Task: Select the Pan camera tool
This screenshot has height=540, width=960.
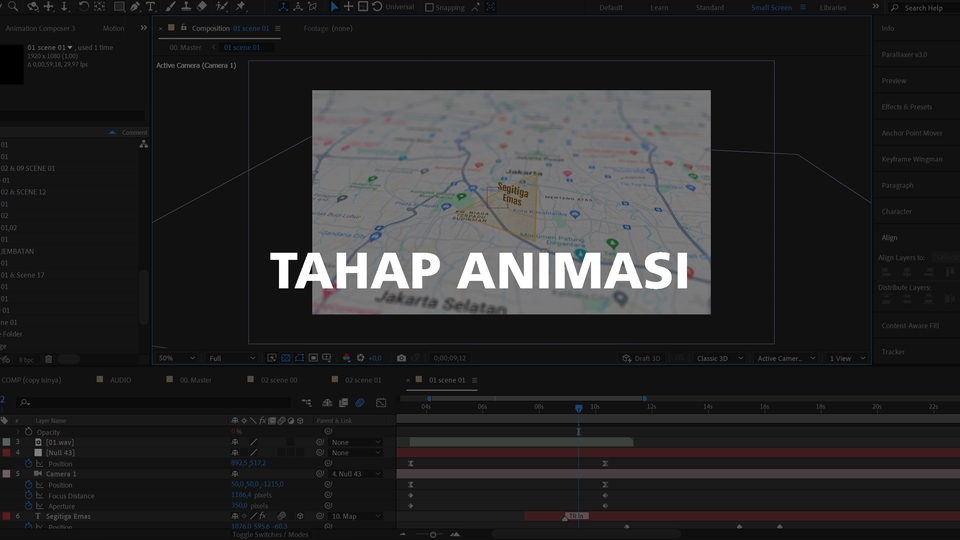Action: point(48,7)
